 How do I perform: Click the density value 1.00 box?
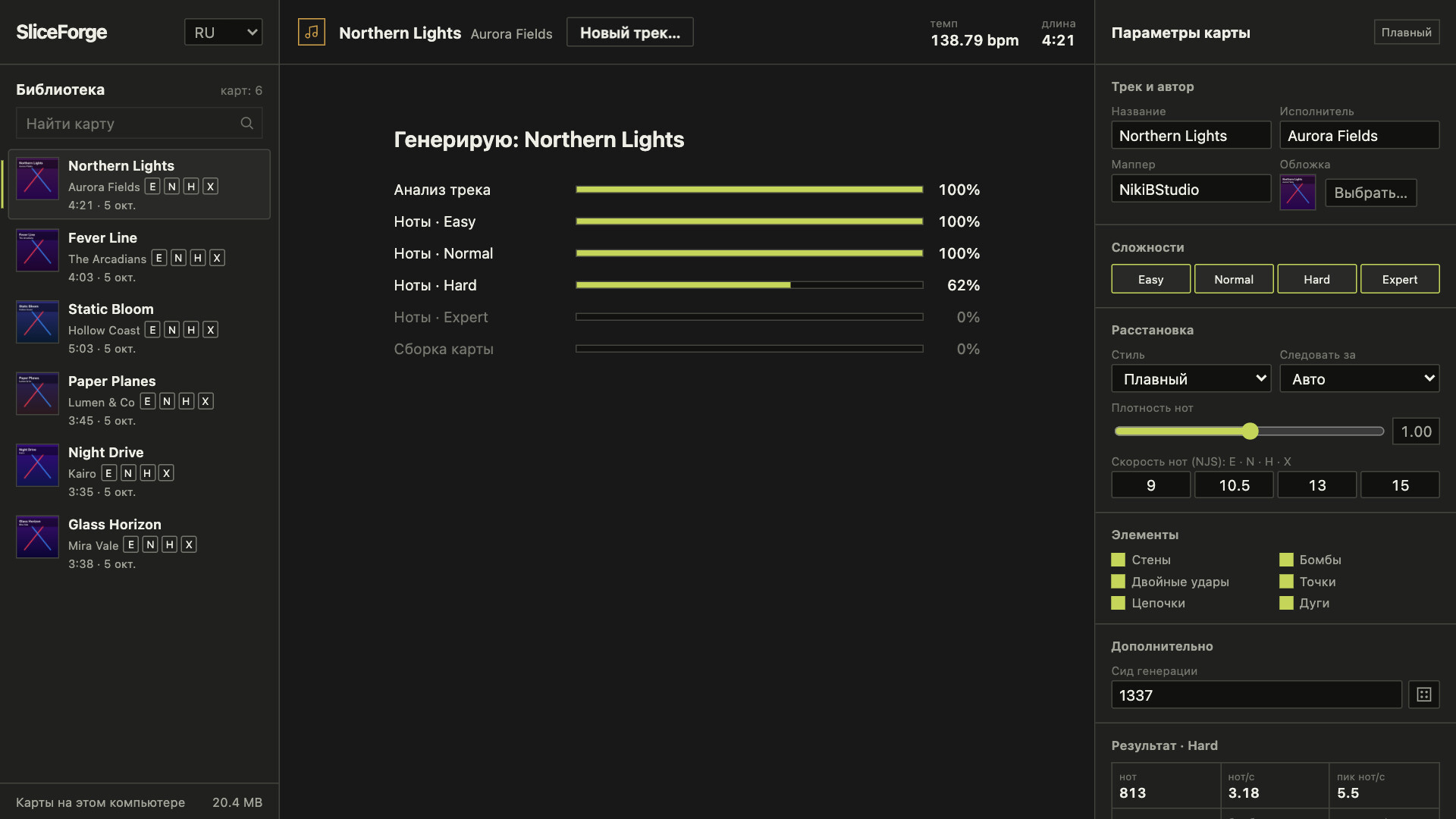pyautogui.click(x=1416, y=431)
